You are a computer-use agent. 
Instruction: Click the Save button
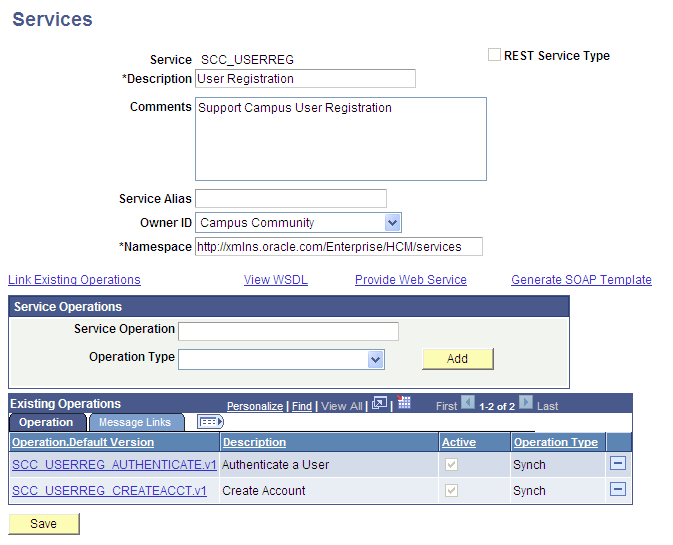click(44, 524)
